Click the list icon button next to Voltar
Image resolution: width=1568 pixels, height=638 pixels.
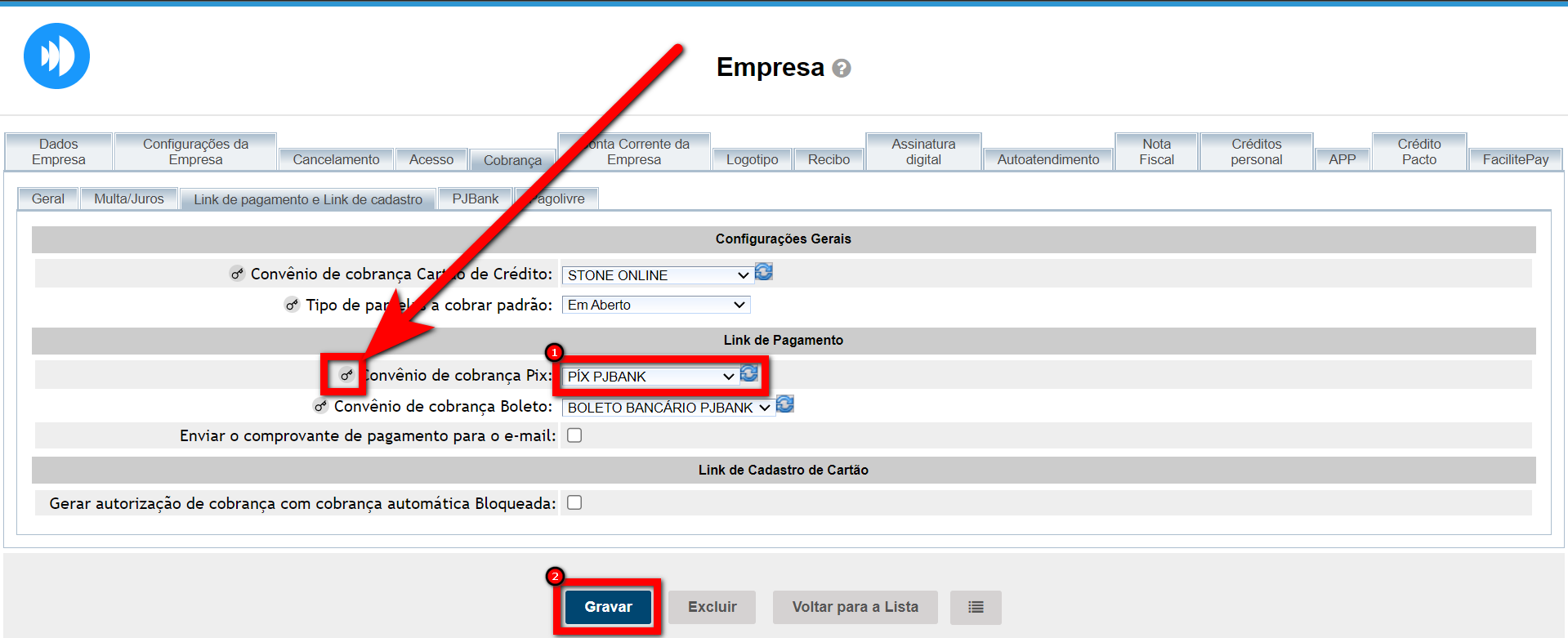coord(975,607)
